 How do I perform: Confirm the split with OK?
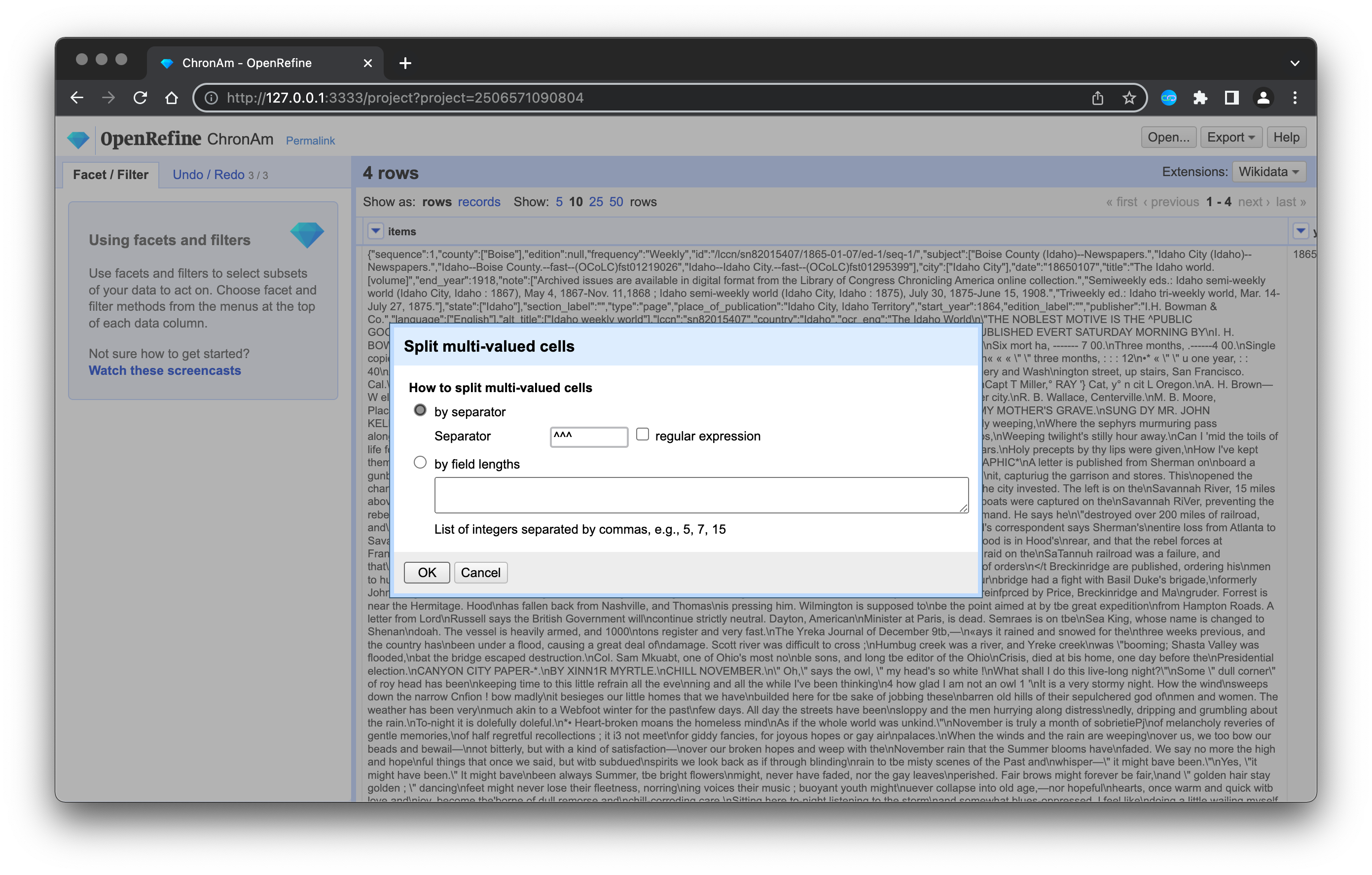[426, 573]
